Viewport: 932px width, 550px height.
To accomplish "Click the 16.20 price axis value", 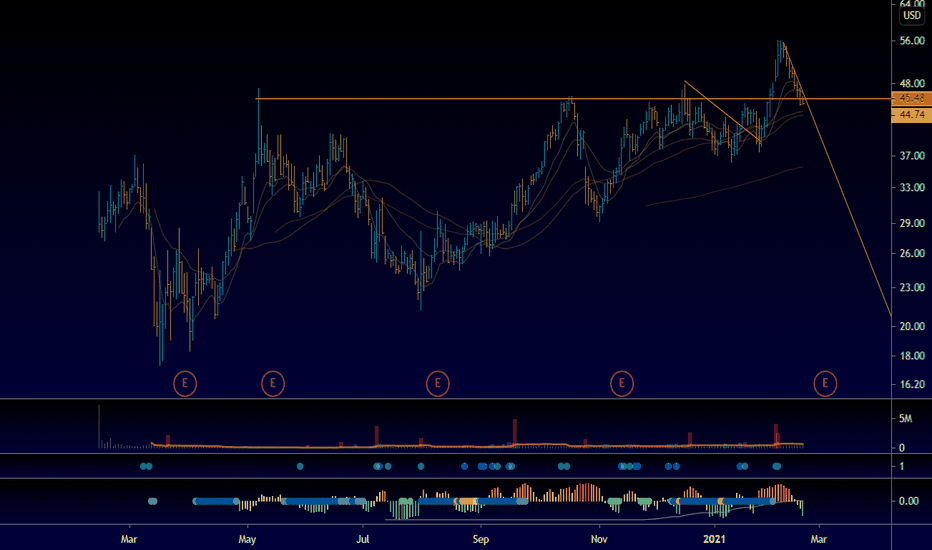I will (x=912, y=384).
